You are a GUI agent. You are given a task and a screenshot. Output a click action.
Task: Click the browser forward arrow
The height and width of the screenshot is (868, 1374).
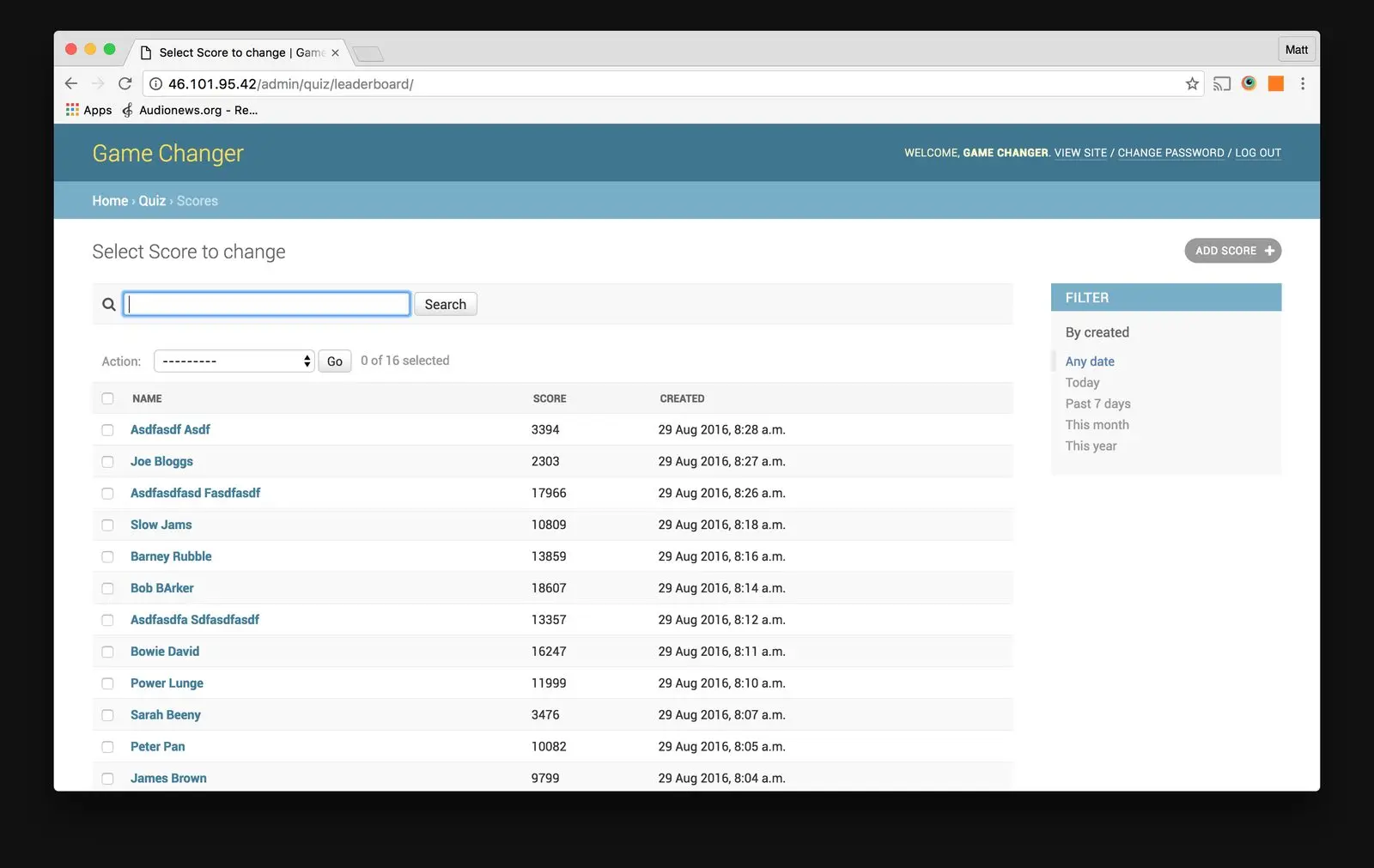pyautogui.click(x=98, y=83)
